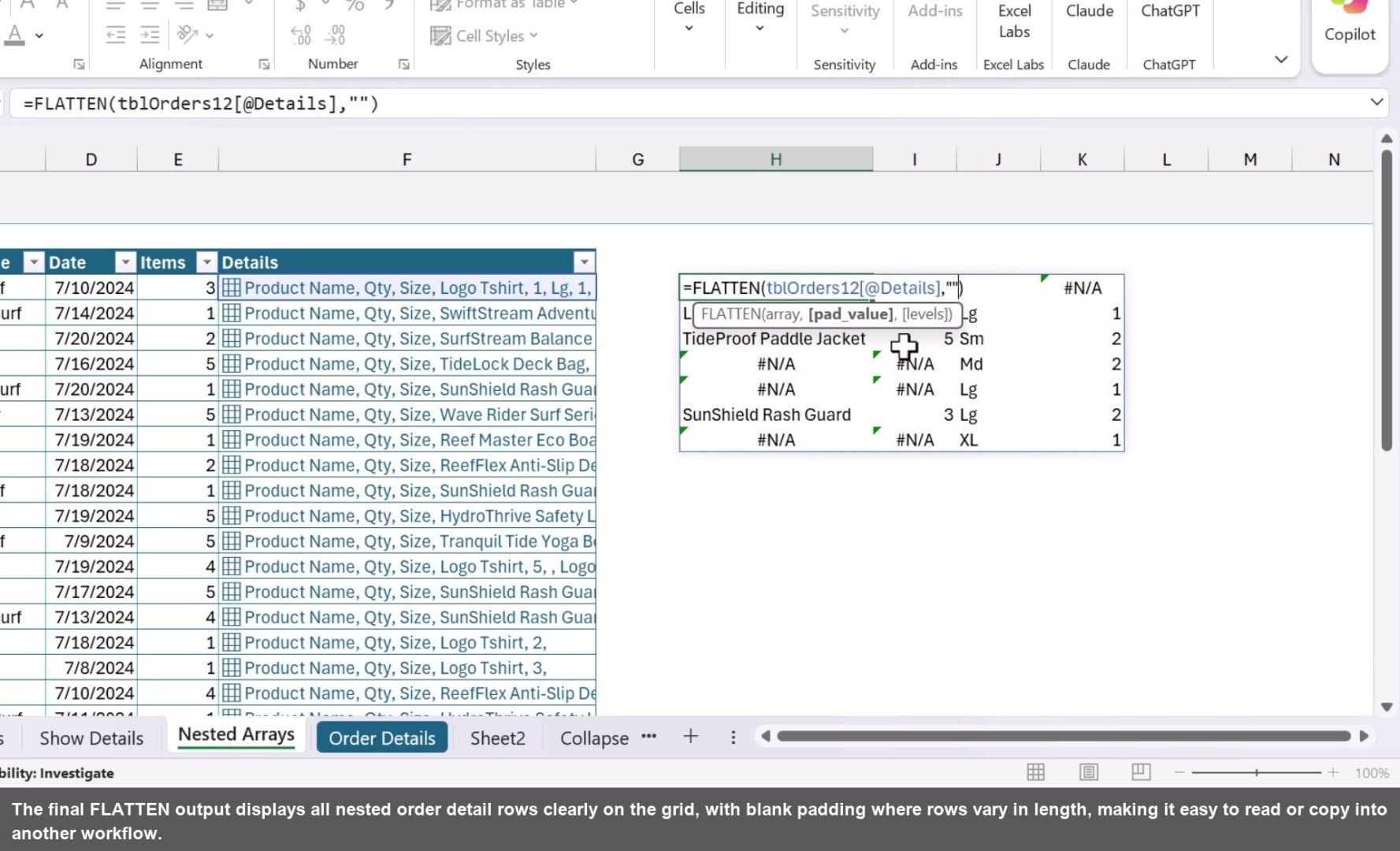Screen dimensions: 1400x851
Task: Open the Date column filter dropdown
Action: point(125,262)
